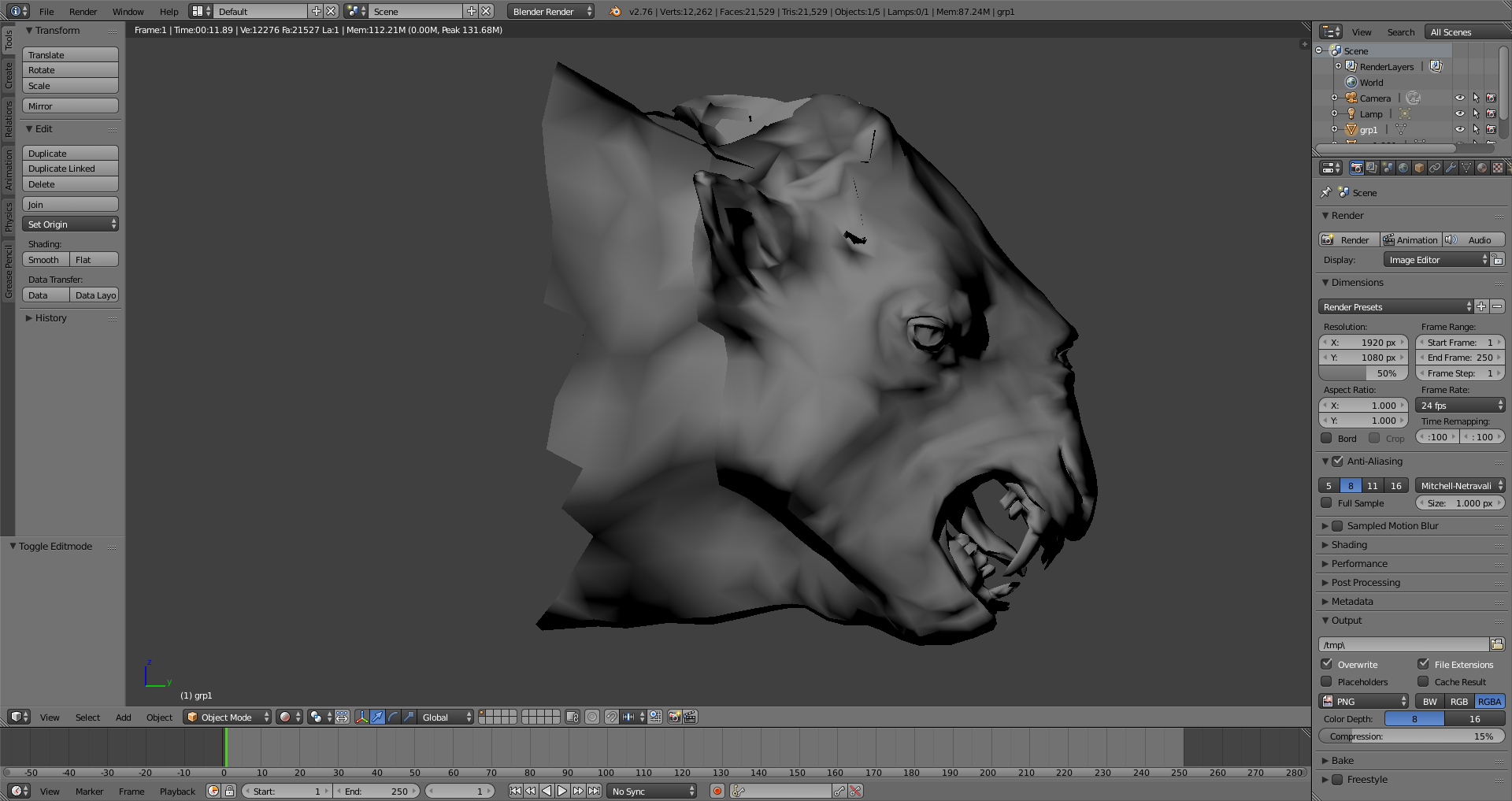The height and width of the screenshot is (801, 1512).
Task: Toggle visibility eye for Lamp in outliner
Action: pos(1459,114)
